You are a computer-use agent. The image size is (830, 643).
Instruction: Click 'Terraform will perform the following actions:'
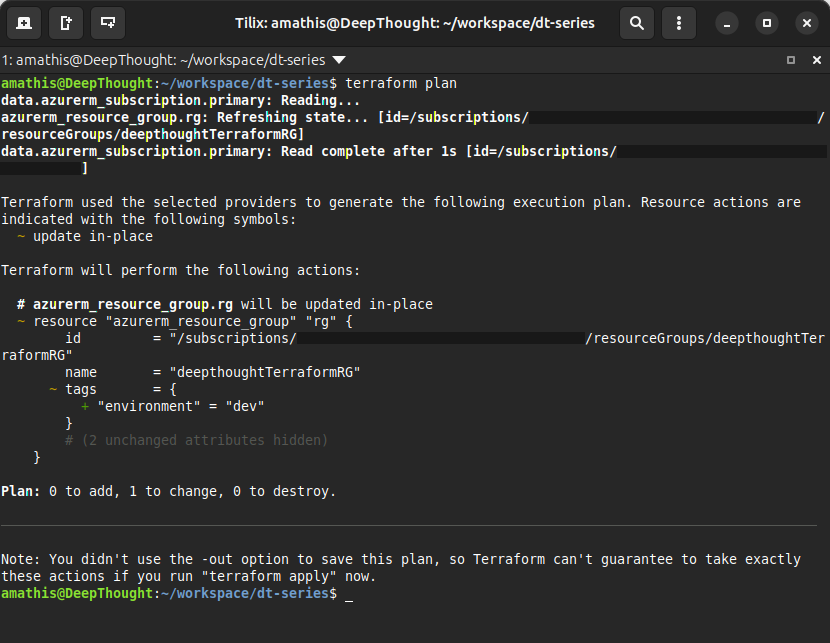coord(181,270)
